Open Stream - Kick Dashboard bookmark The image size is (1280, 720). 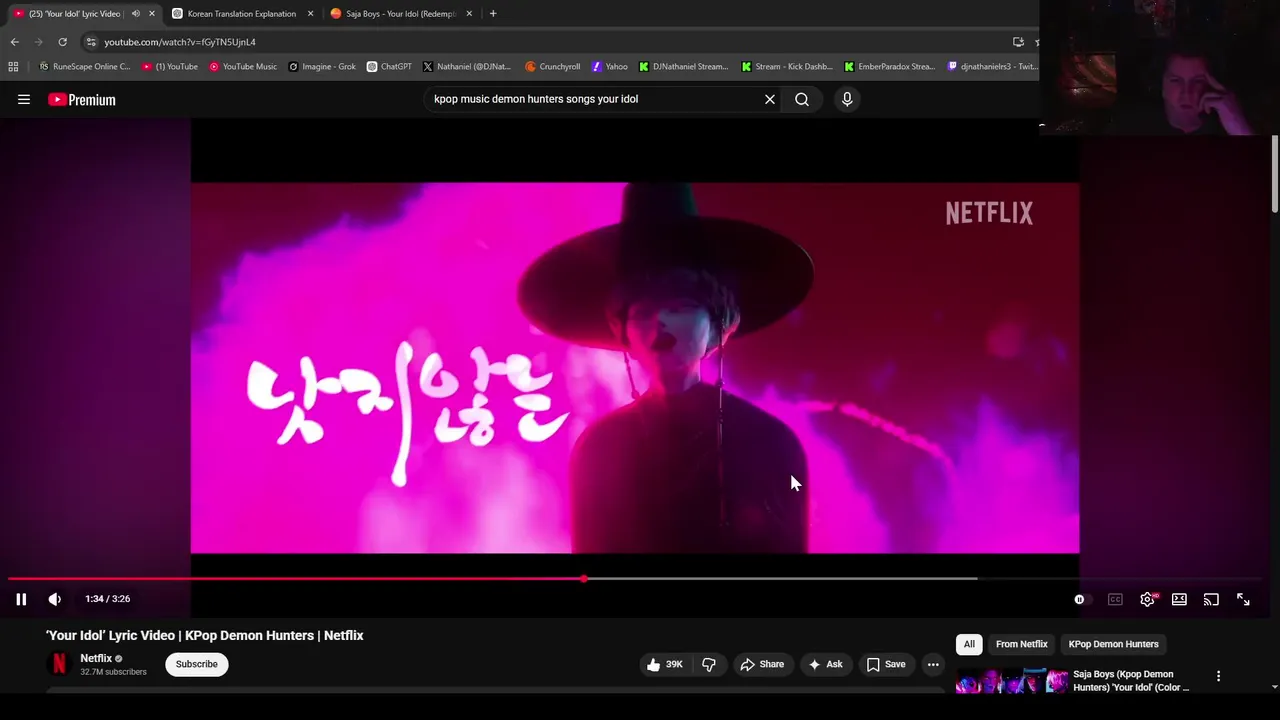pyautogui.click(x=786, y=67)
